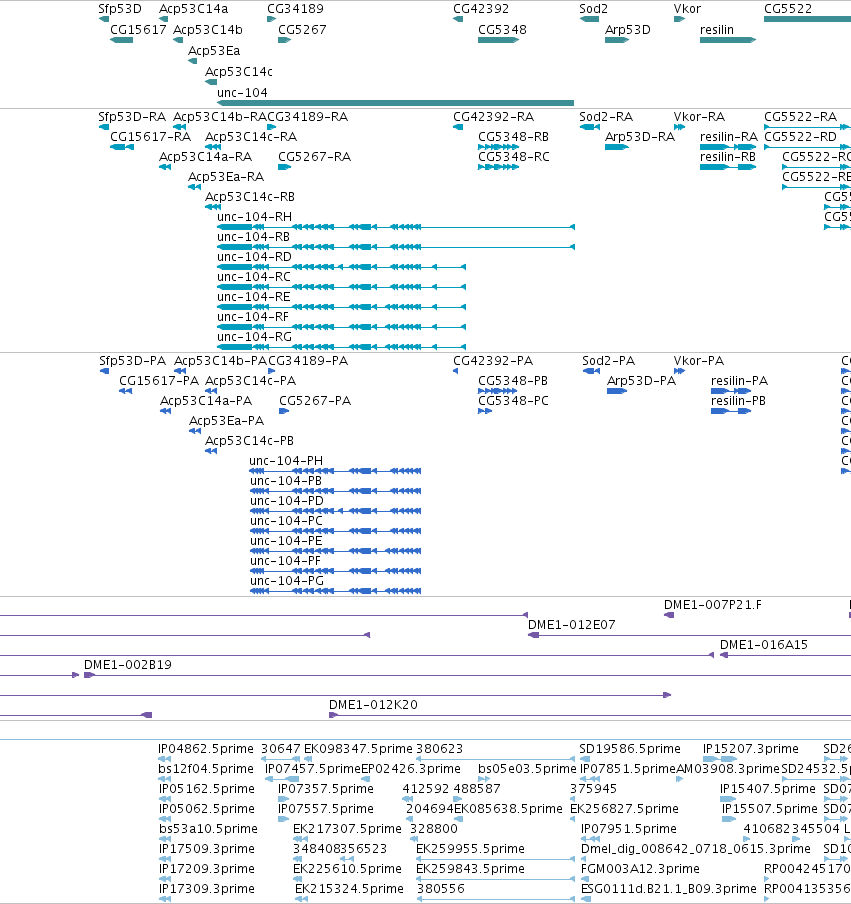Select the CG5348-RB transcript label
This screenshot has height=904, width=851.
click(x=513, y=137)
